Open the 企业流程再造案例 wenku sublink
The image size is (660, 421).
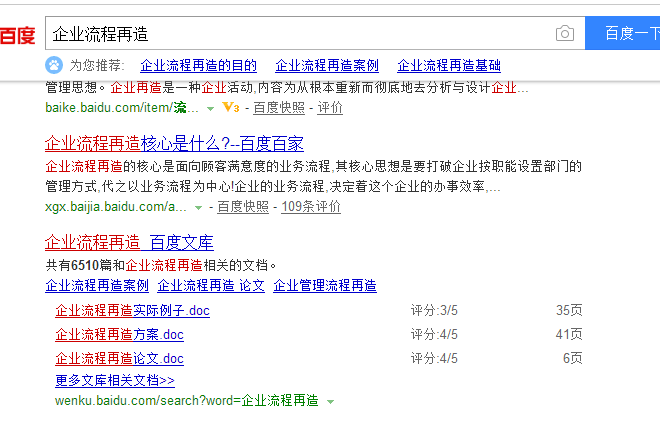[x=97, y=285]
